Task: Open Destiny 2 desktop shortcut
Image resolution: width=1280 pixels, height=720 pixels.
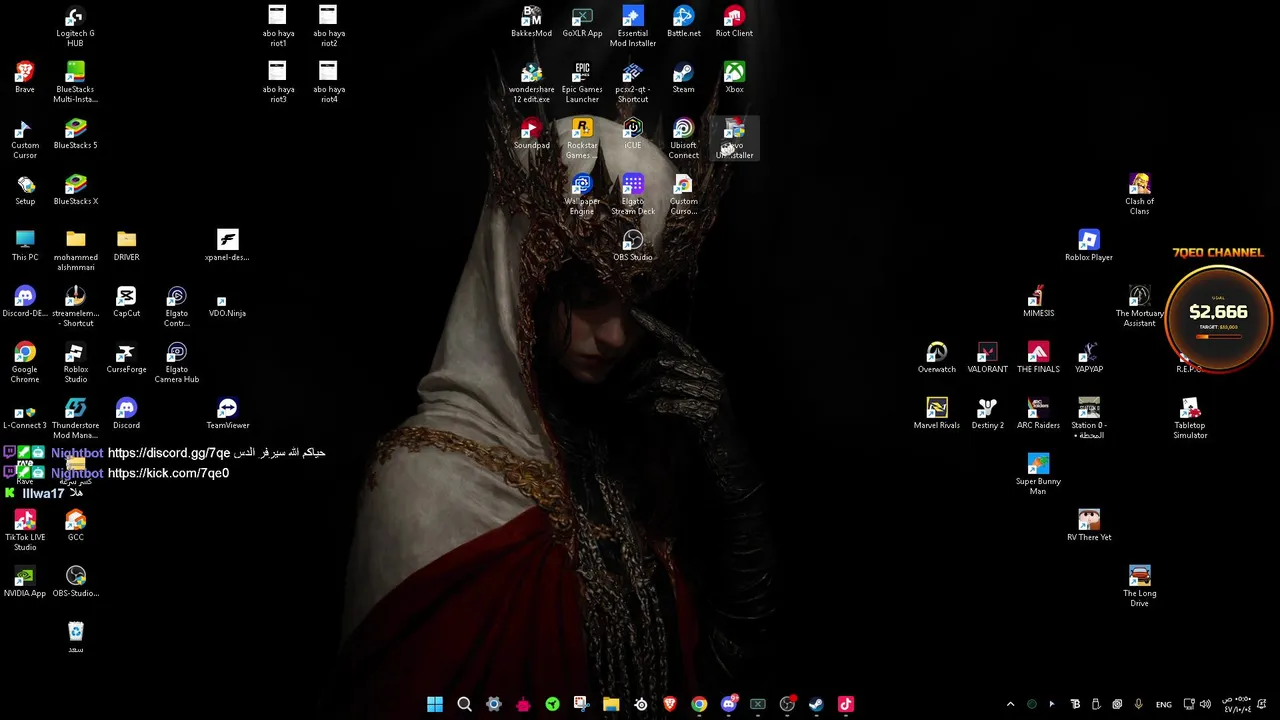Action: tap(987, 414)
